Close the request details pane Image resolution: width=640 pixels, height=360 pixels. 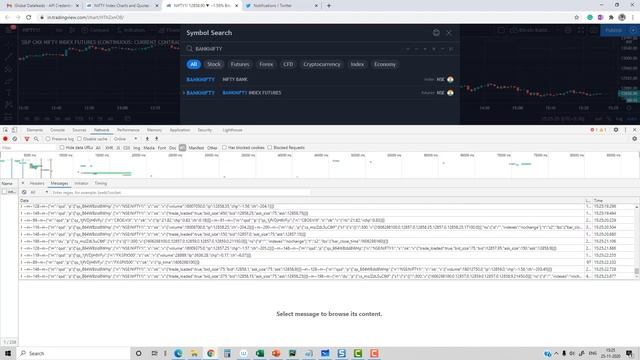pos(23,183)
